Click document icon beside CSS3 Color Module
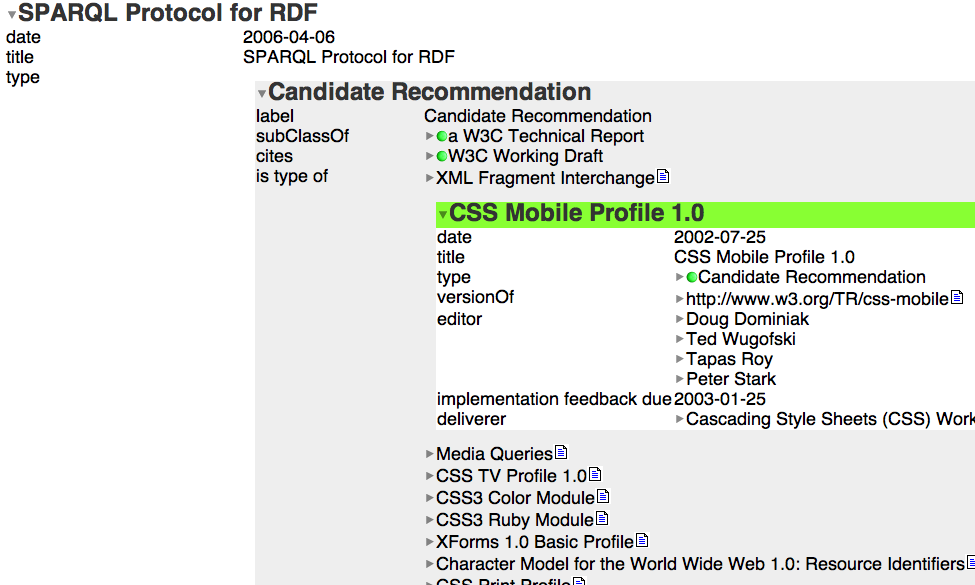Screen dimensions: 975x585 tap(603, 497)
